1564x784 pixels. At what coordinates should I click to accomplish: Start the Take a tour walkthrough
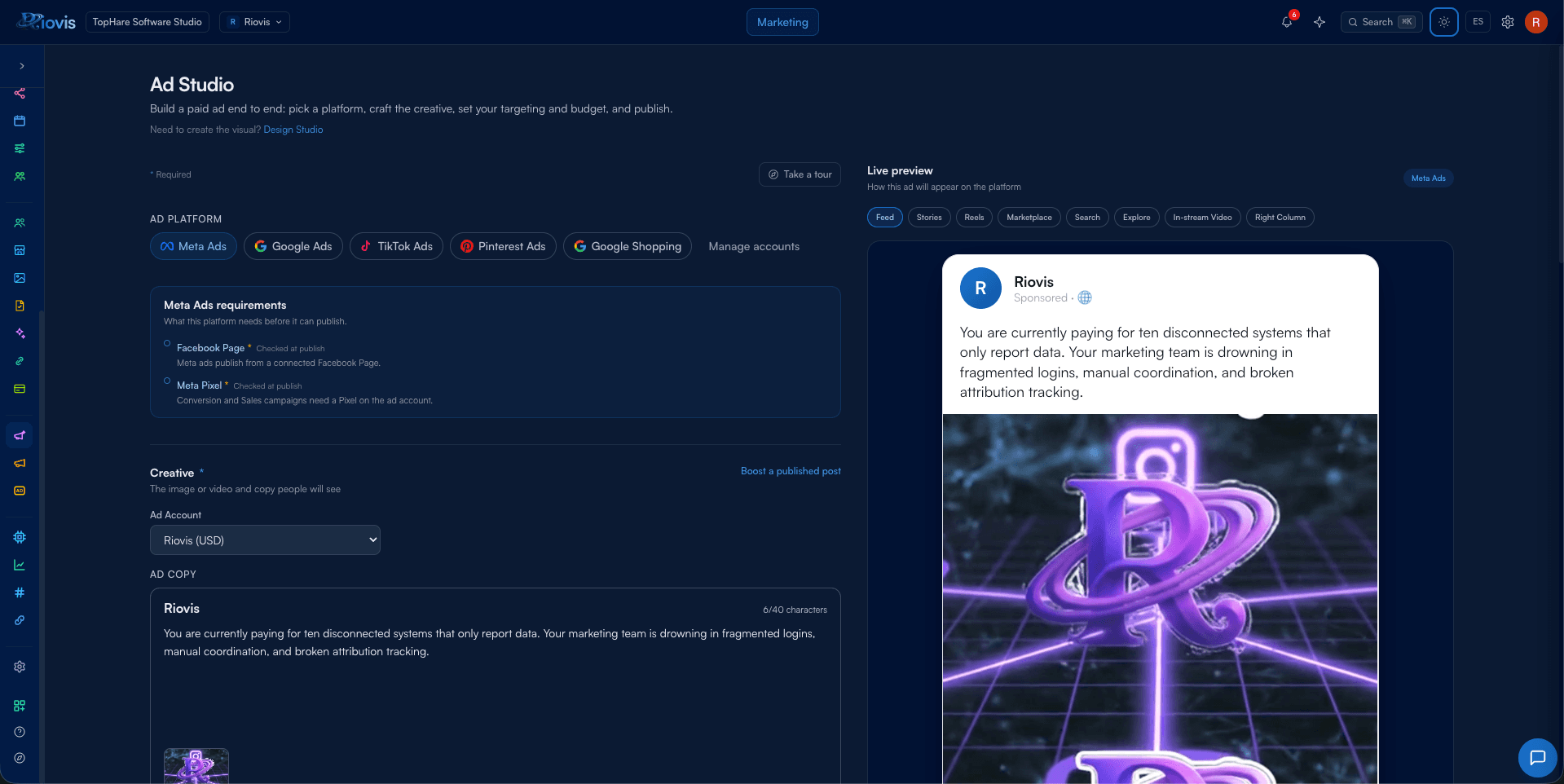tap(800, 174)
